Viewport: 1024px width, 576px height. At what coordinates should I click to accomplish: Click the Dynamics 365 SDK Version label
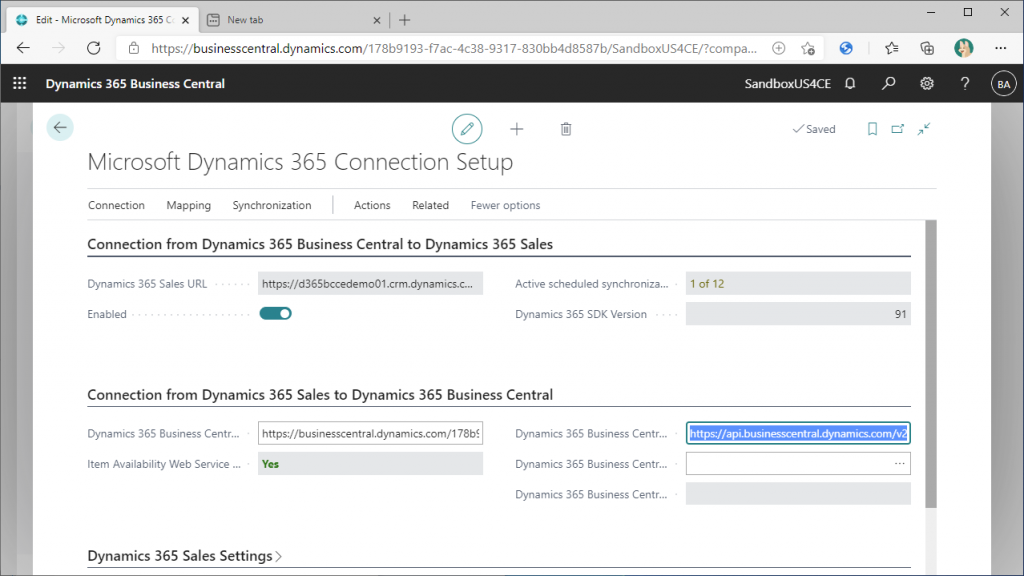pos(581,314)
